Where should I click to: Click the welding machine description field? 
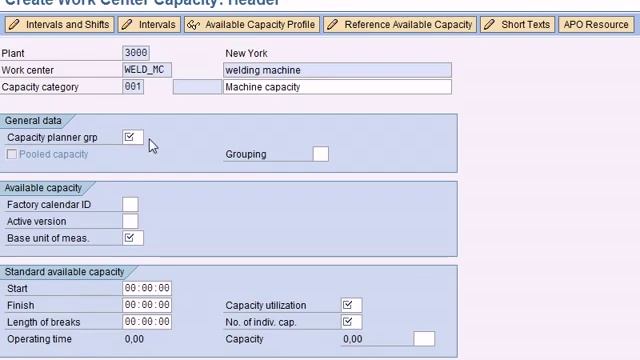(338, 70)
